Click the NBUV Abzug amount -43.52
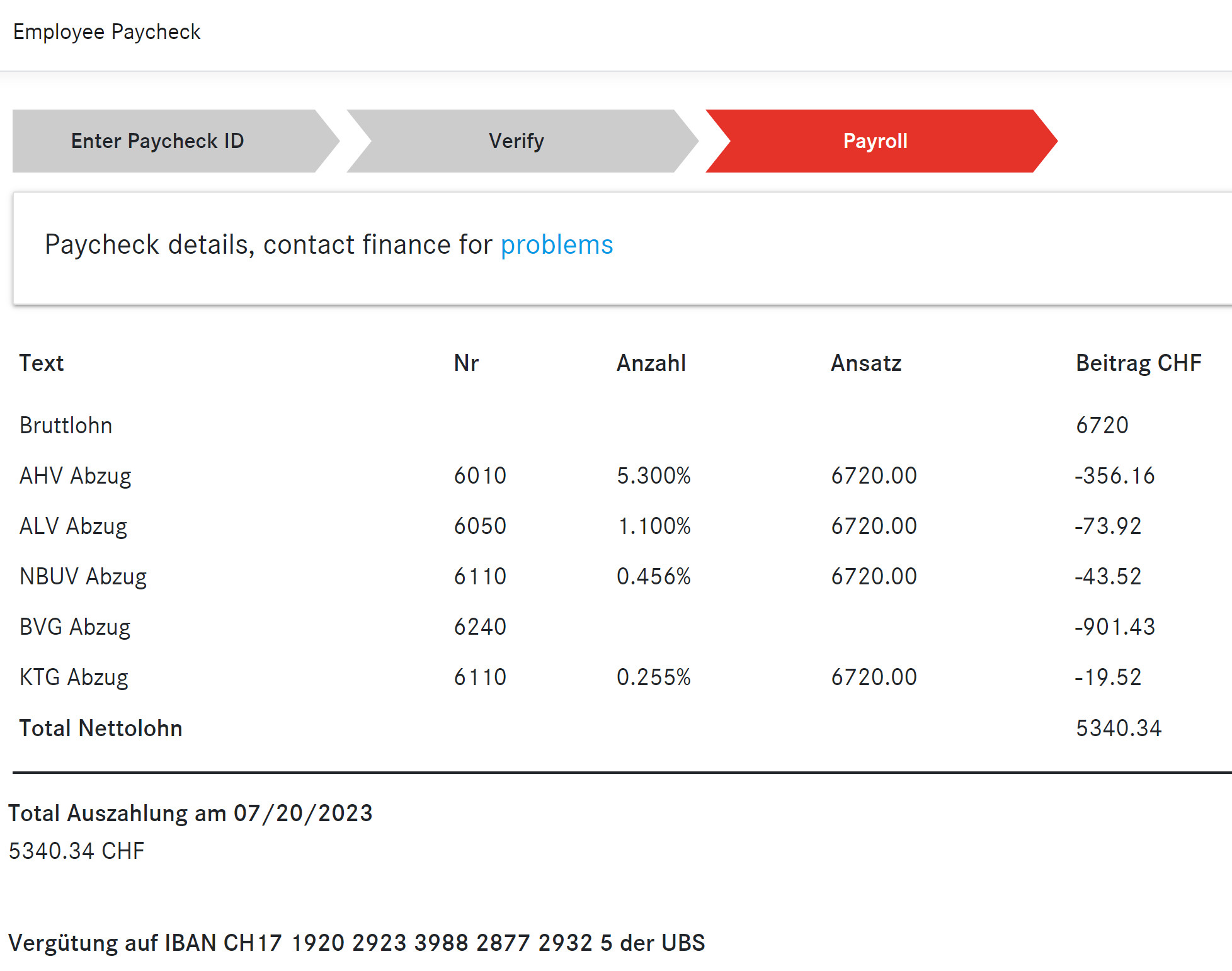 [1108, 577]
